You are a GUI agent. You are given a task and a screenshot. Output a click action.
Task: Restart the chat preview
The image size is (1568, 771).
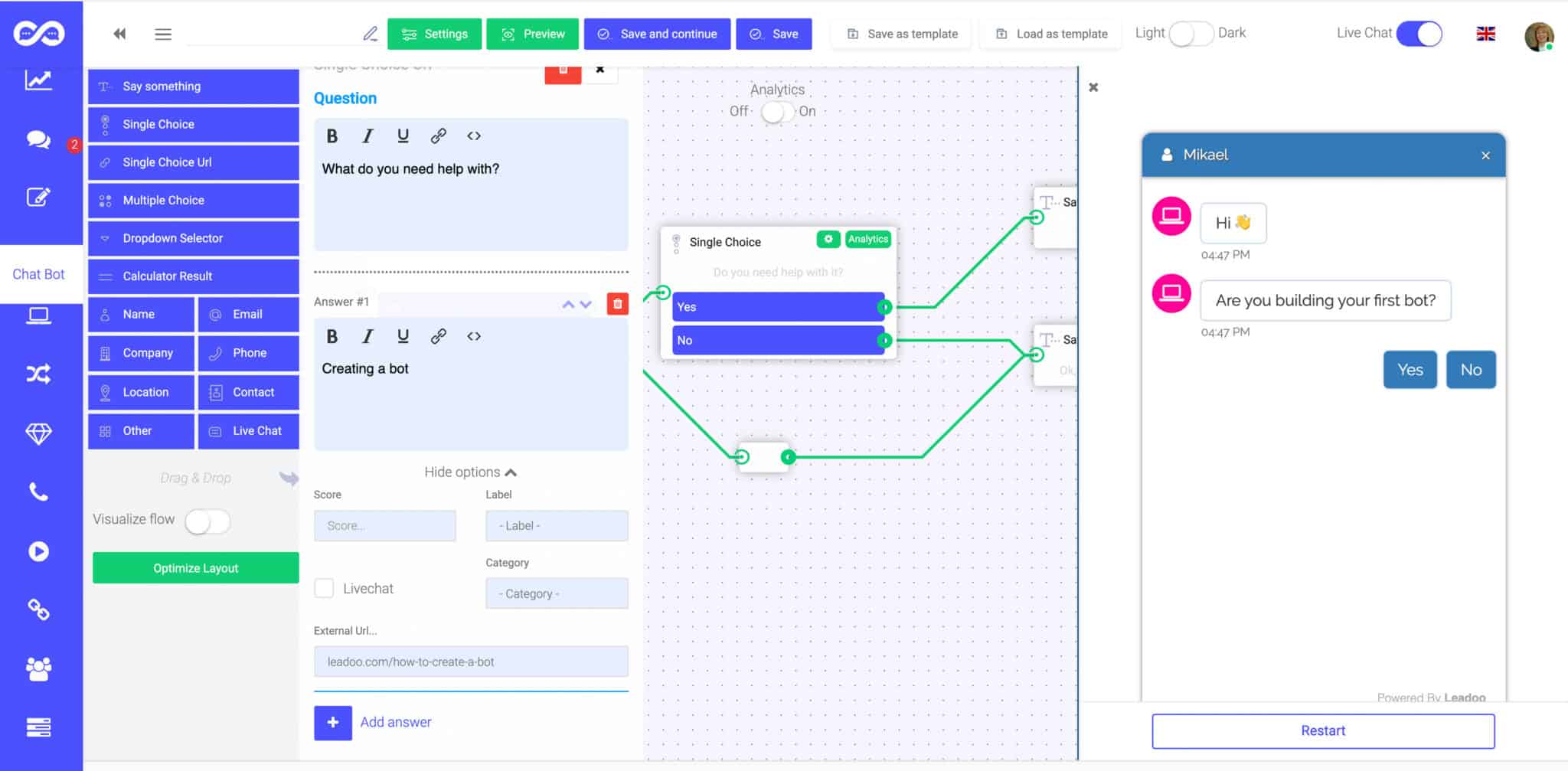[1322, 730]
